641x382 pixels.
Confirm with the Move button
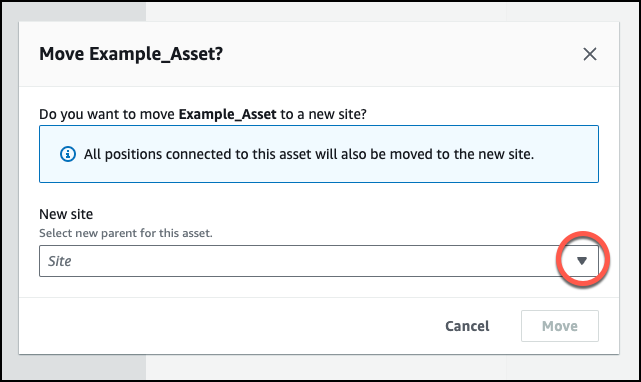point(560,326)
